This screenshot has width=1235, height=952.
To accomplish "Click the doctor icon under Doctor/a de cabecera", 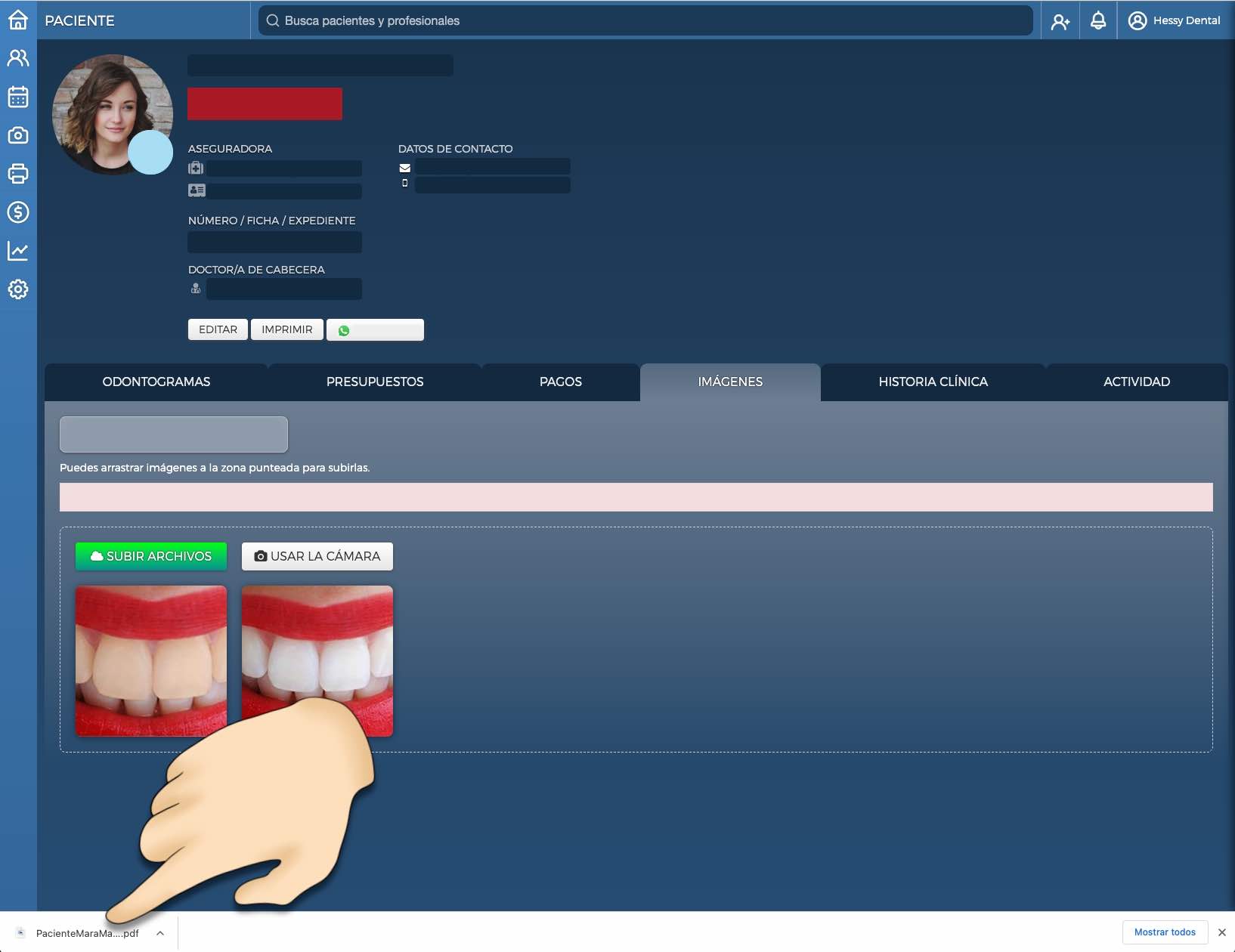I will 196,288.
